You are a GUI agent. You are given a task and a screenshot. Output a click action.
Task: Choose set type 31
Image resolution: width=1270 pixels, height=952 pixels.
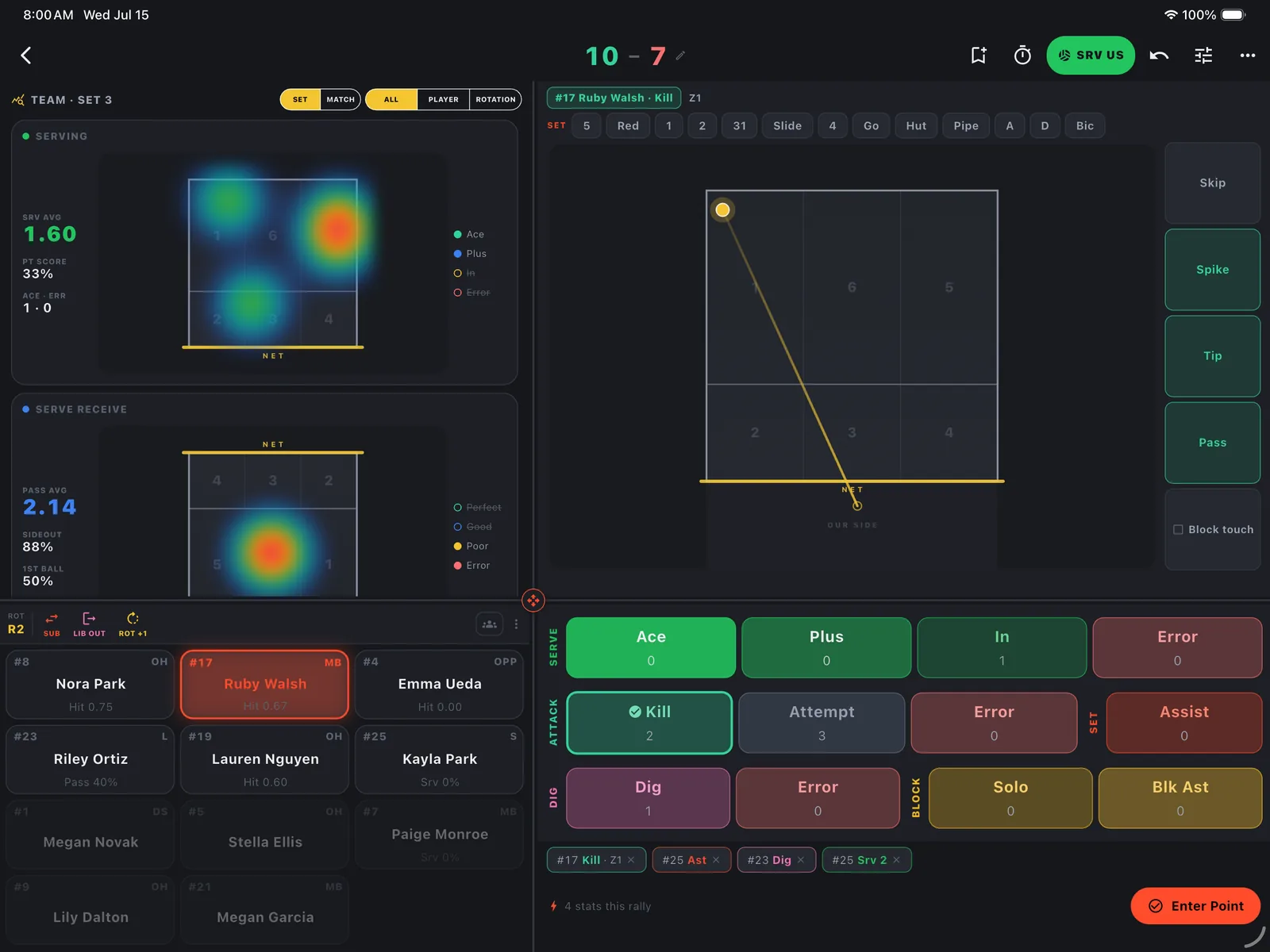(x=740, y=125)
